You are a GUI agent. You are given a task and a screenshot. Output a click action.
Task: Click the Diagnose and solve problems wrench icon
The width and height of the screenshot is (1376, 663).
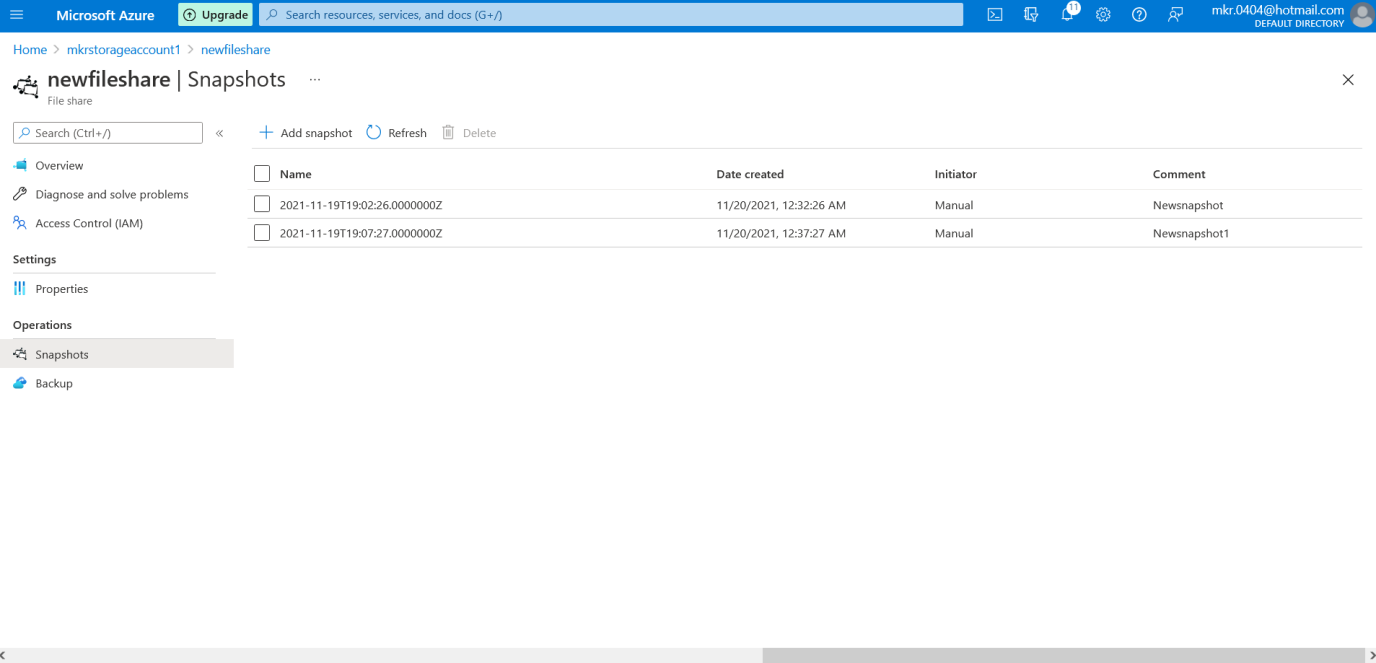pyautogui.click(x=20, y=195)
